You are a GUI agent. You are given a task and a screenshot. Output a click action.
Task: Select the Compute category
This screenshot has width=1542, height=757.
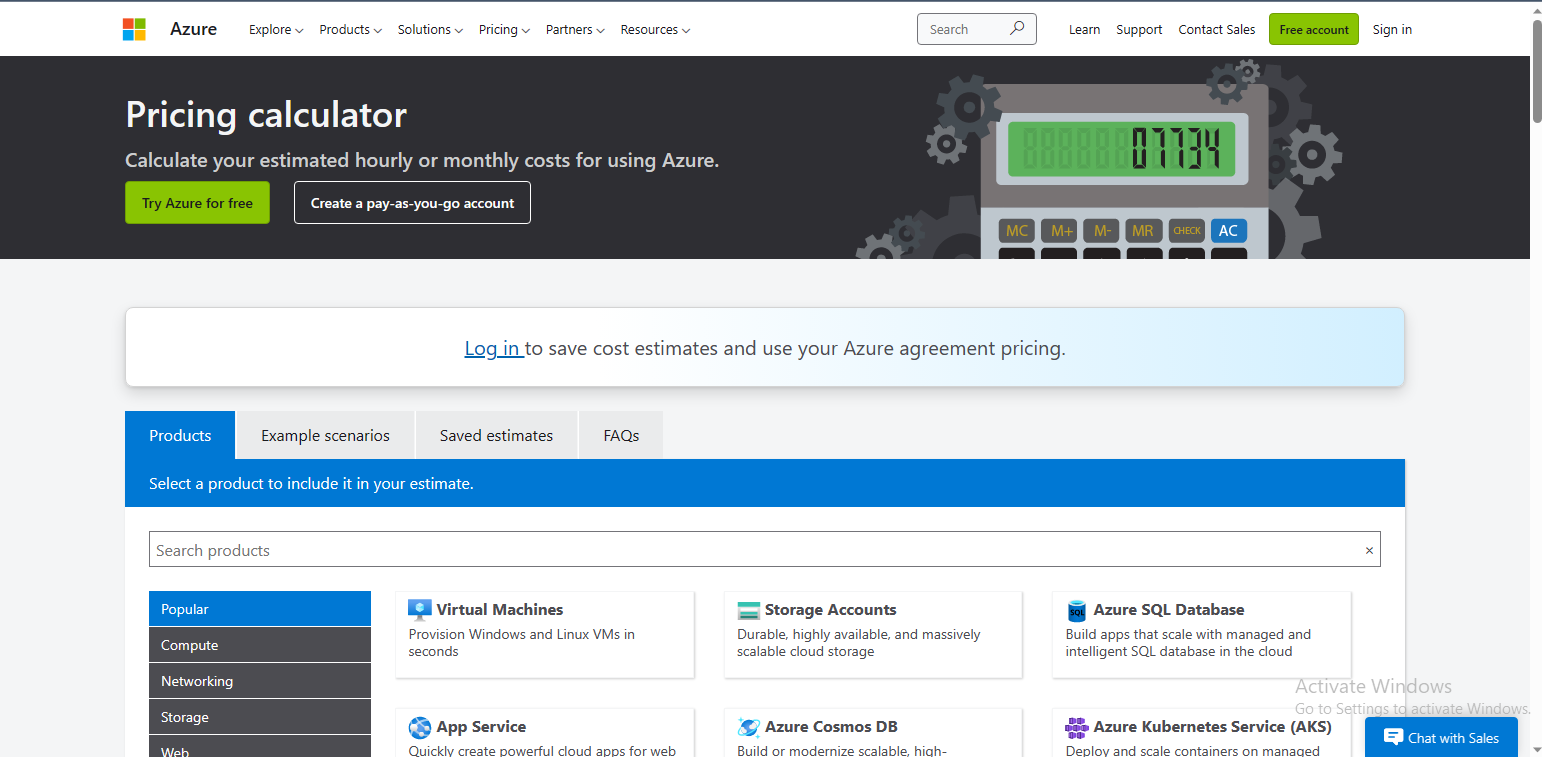click(x=260, y=645)
